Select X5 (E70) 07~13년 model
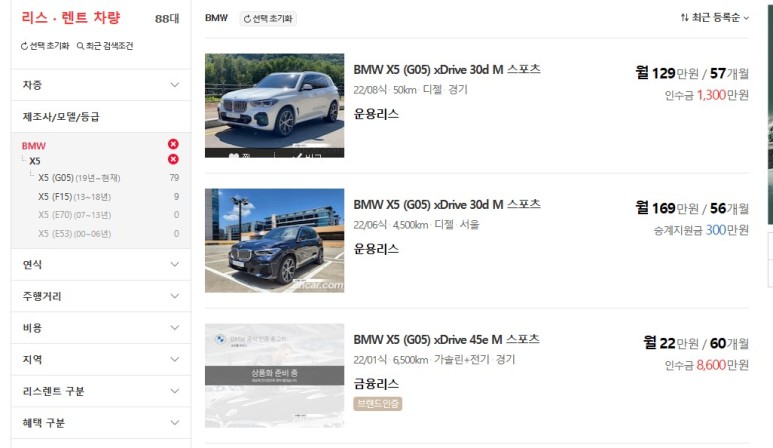 pos(74,215)
